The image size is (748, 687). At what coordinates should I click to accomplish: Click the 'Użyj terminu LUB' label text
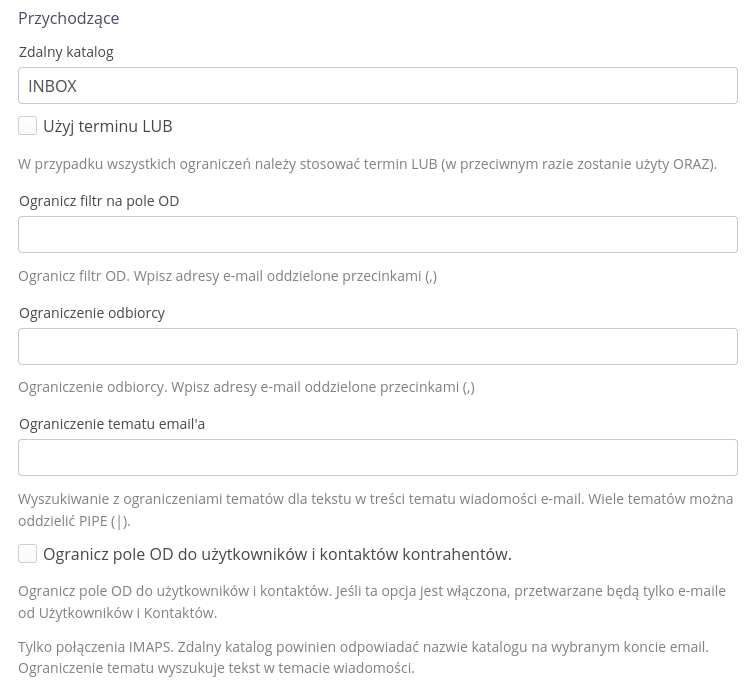coord(108,126)
